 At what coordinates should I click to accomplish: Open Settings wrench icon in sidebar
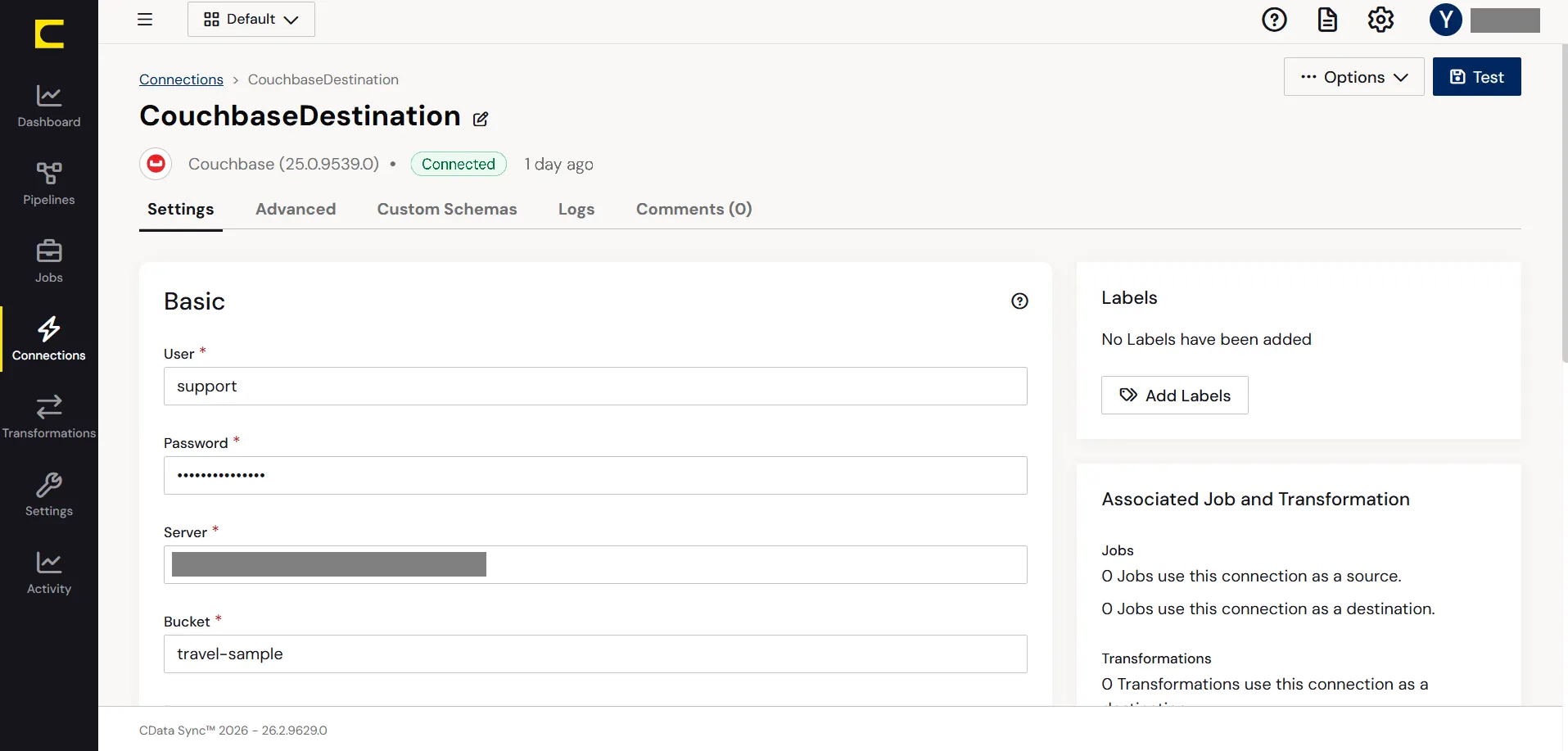[x=49, y=485]
